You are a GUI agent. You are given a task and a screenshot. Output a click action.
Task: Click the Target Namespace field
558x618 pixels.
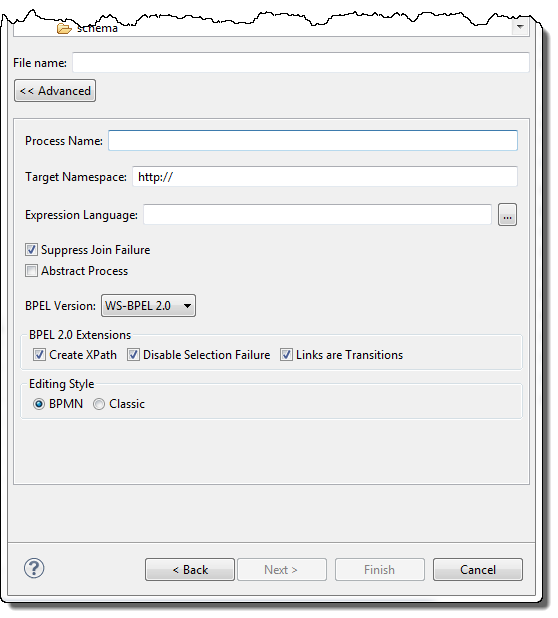pyautogui.click(x=325, y=176)
